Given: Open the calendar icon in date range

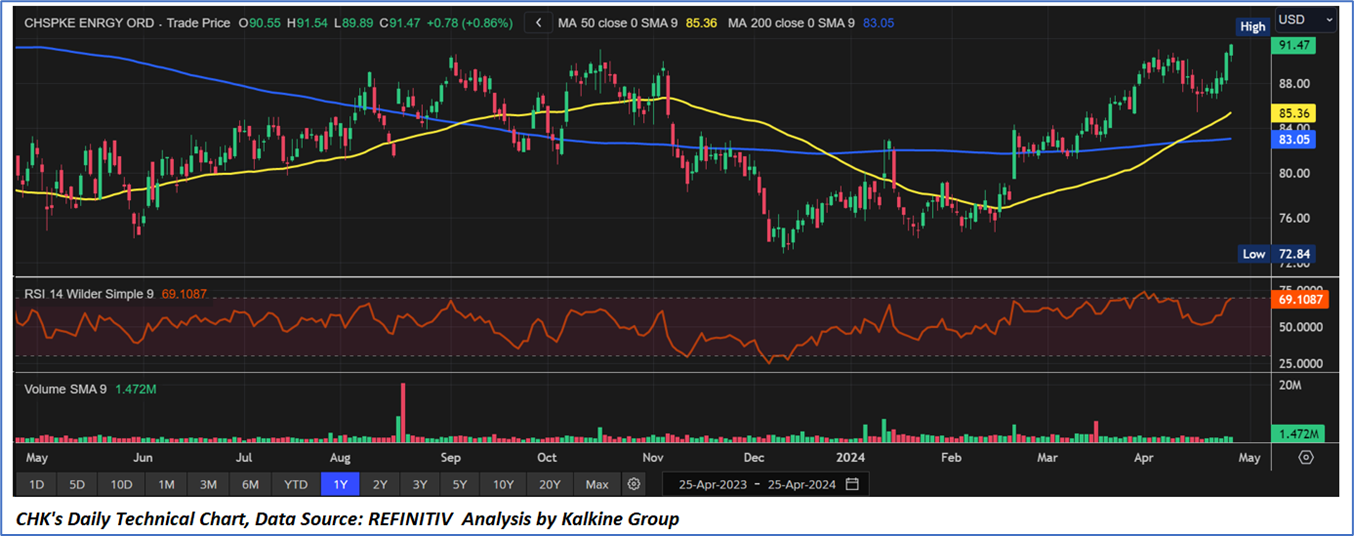Looking at the screenshot, I should pos(852,484).
